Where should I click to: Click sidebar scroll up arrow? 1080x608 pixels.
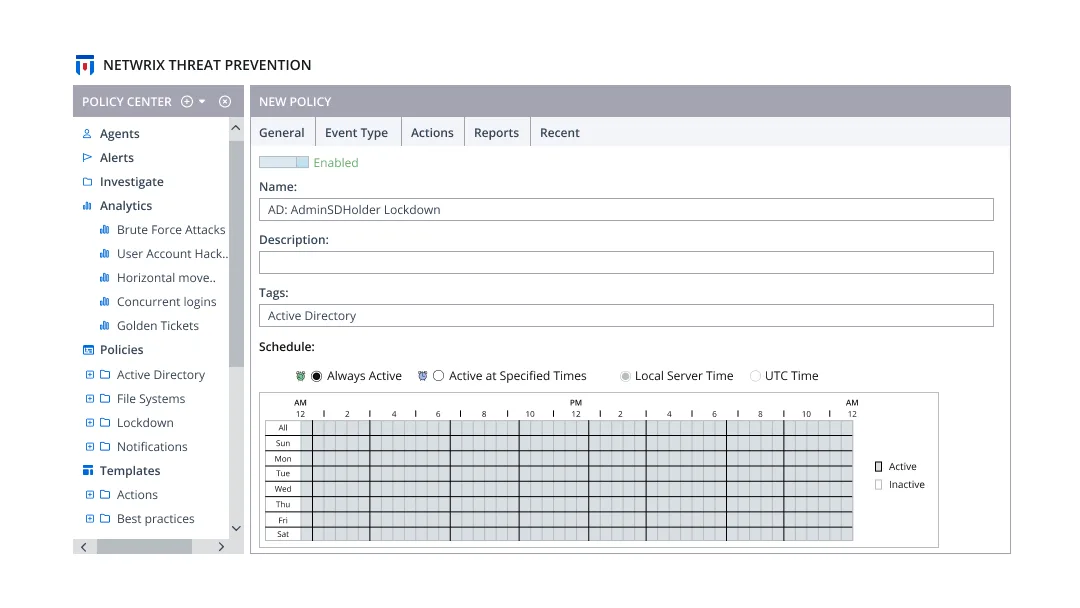(x=236, y=128)
